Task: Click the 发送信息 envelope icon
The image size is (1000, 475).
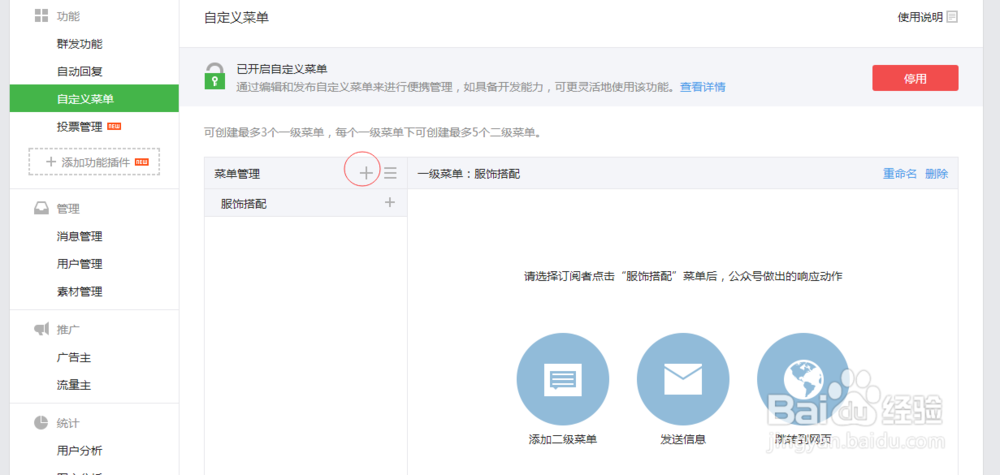Action: [682, 379]
